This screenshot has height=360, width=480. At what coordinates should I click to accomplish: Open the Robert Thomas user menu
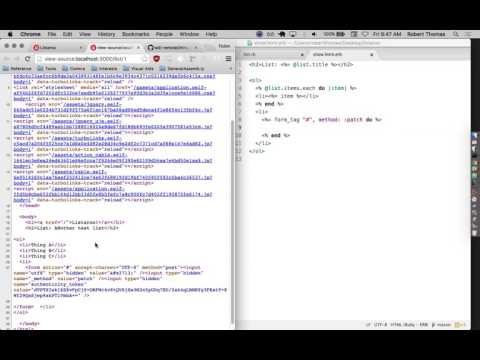[x=426, y=34]
